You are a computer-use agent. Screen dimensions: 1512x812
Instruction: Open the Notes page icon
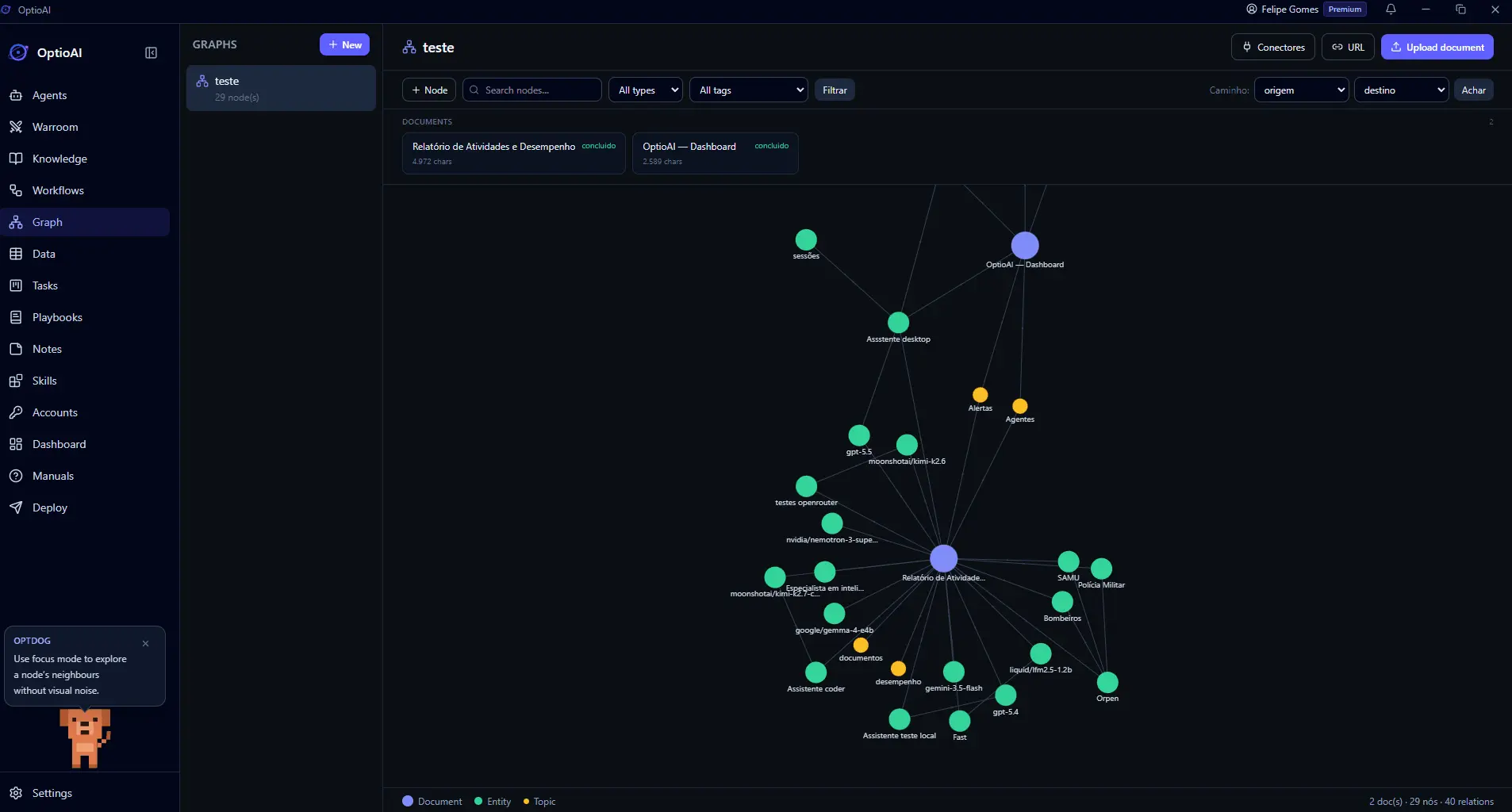16,349
